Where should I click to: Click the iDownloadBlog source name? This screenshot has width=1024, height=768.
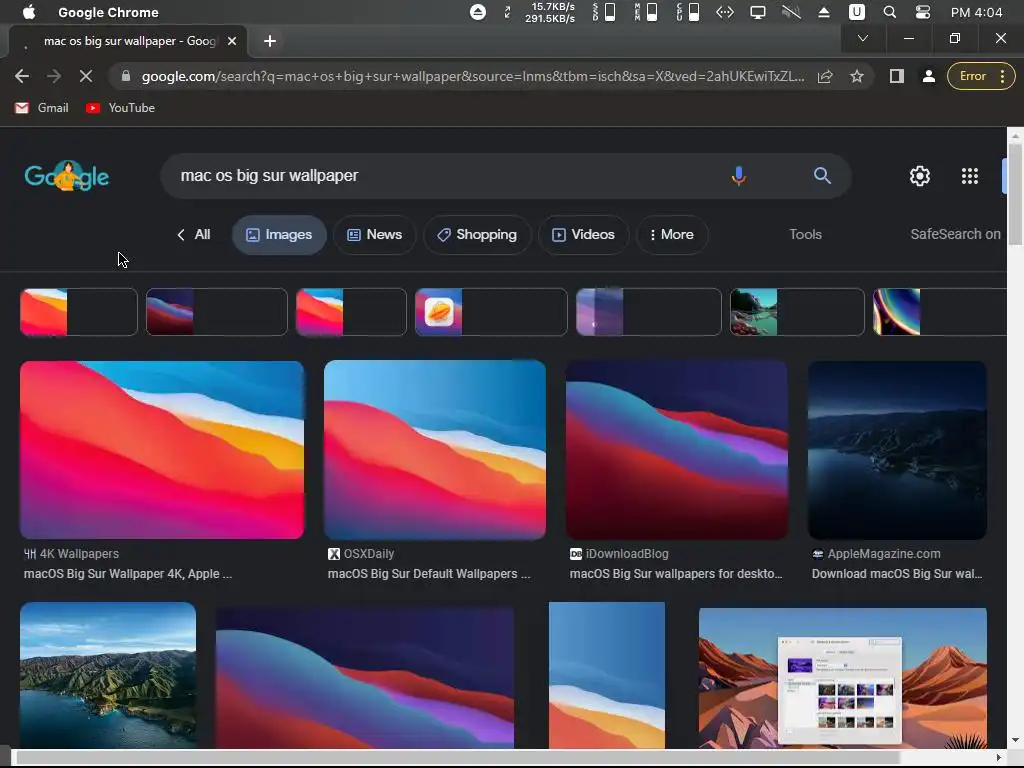[627, 554]
